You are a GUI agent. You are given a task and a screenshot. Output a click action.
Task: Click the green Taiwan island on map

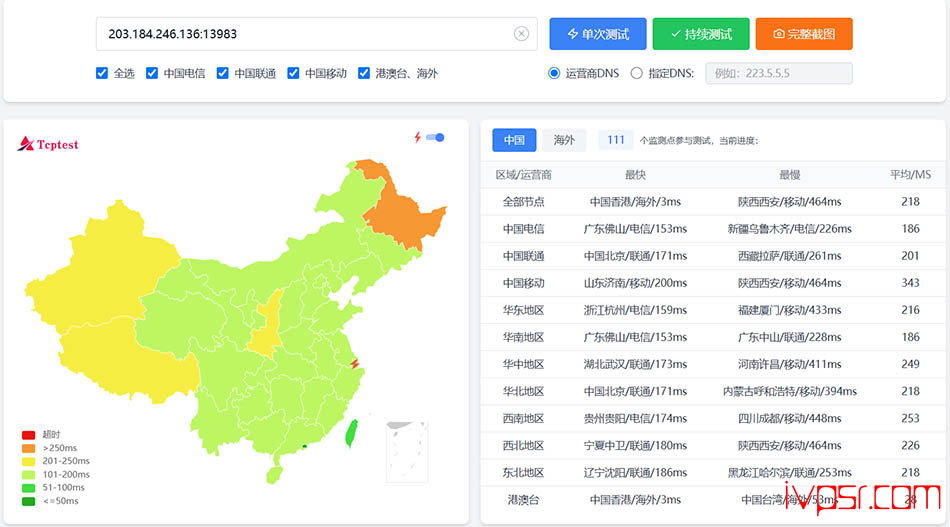pos(351,433)
